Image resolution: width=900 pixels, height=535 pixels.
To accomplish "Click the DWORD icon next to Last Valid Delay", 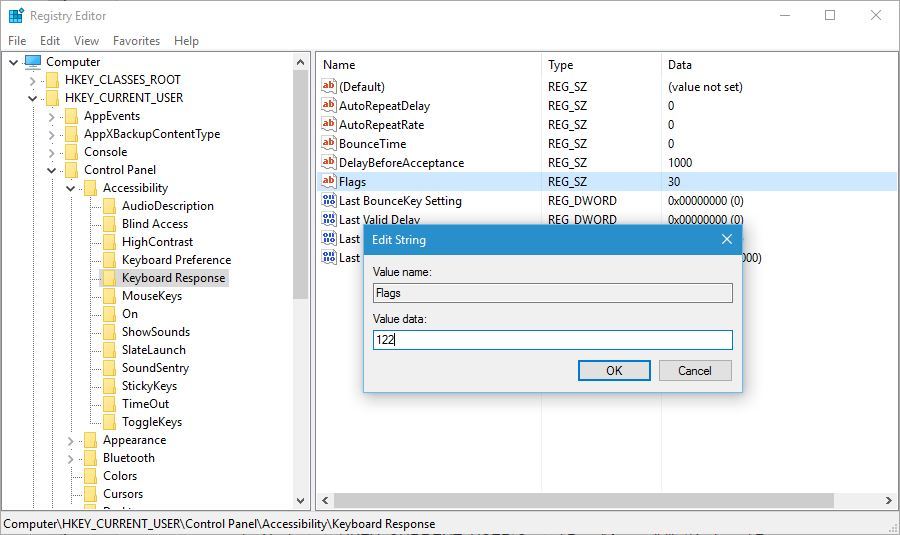I will tap(329, 219).
